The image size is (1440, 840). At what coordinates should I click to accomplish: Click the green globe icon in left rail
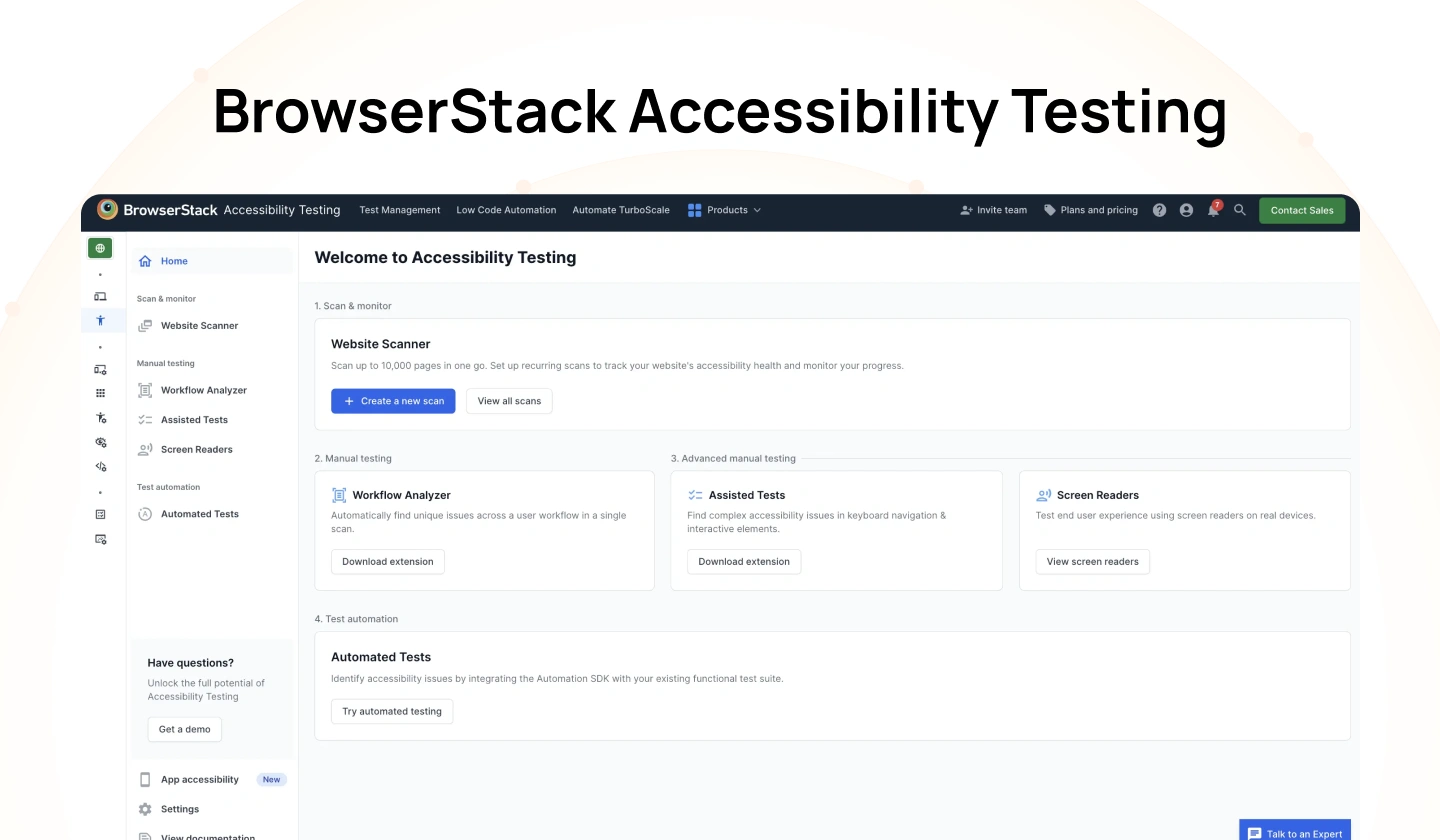pos(100,248)
